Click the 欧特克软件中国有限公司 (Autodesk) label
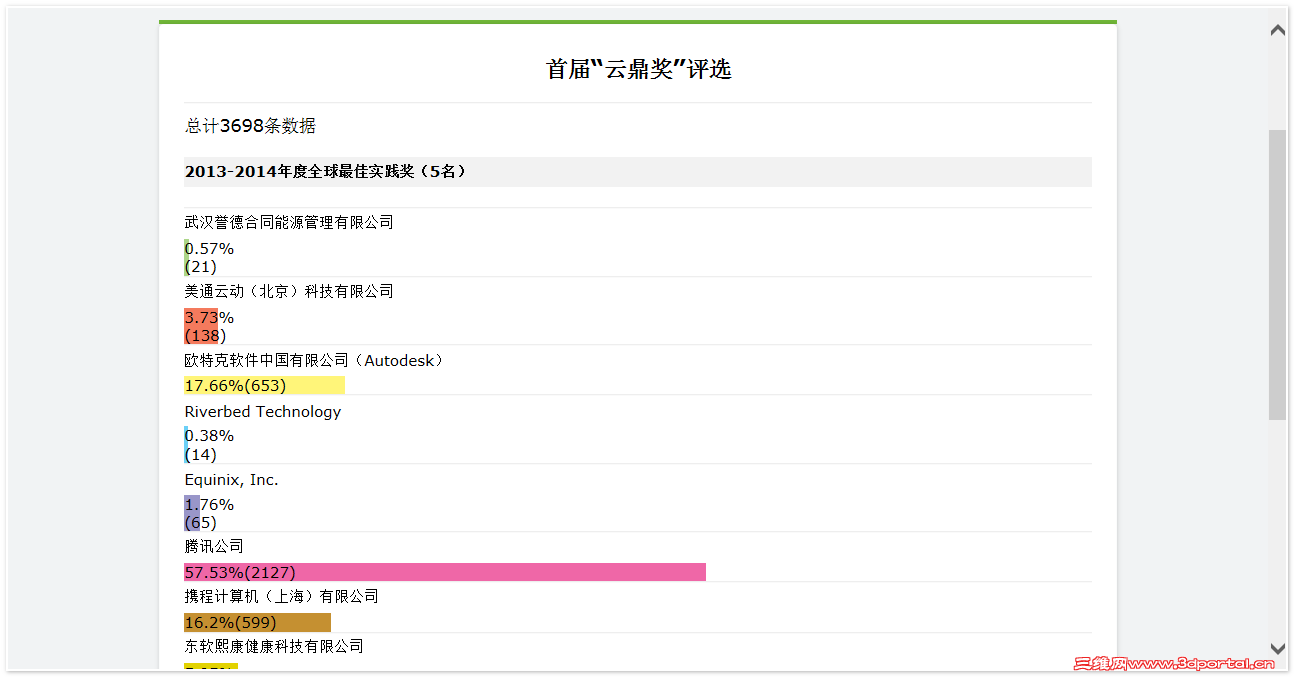The height and width of the screenshot is (677, 1294). click(x=314, y=360)
